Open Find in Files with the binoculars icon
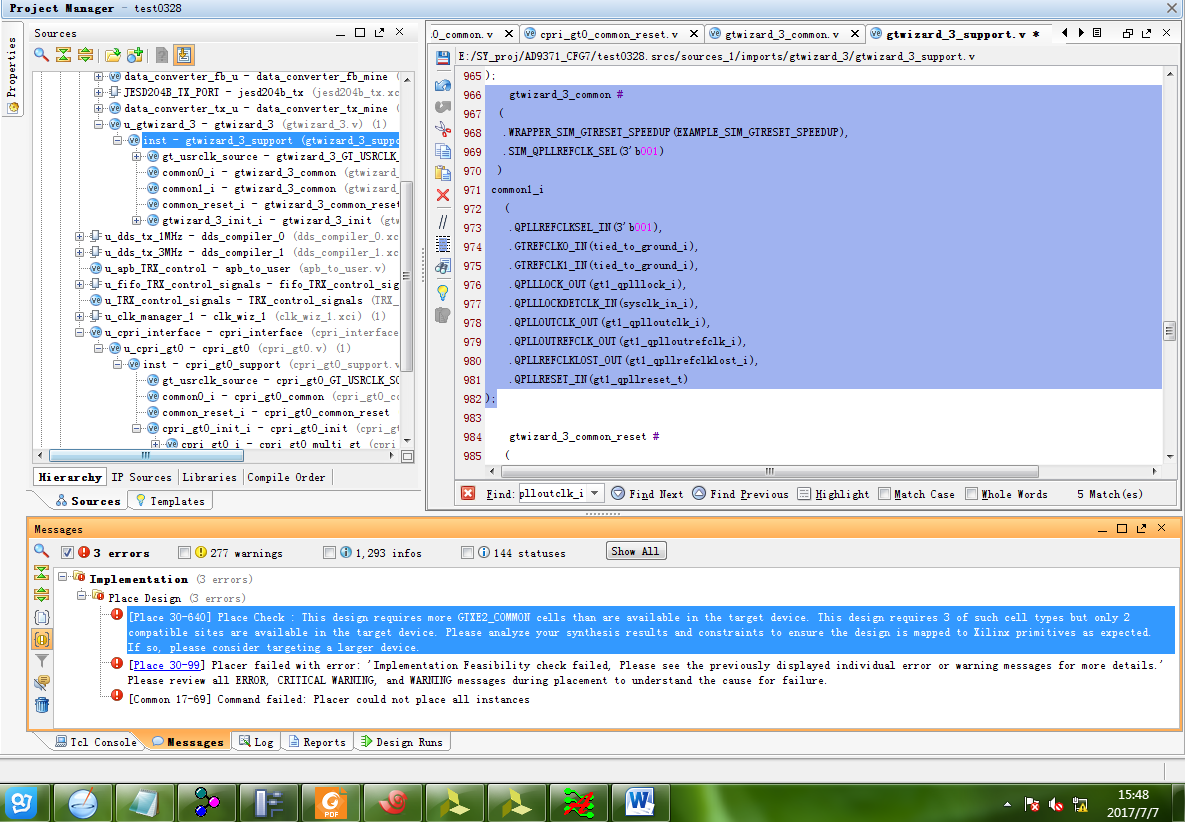1185x822 pixels. (x=442, y=262)
